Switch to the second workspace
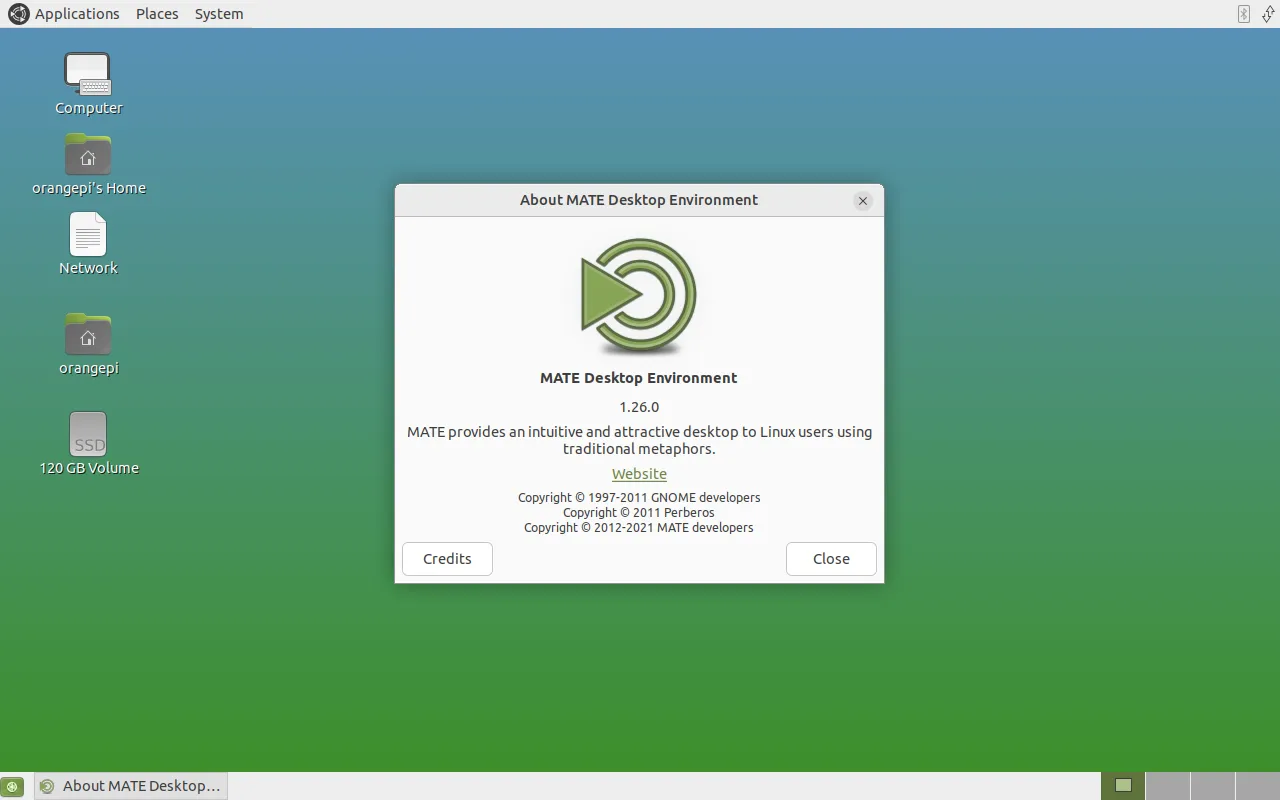1280x800 pixels. point(1167,786)
